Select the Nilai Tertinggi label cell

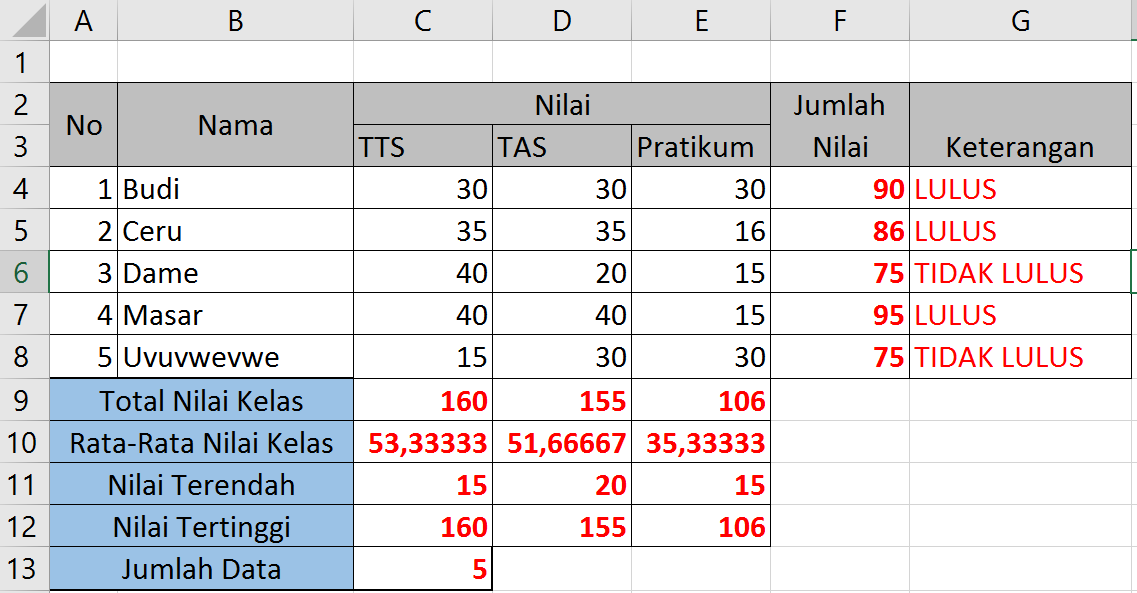pos(200,526)
